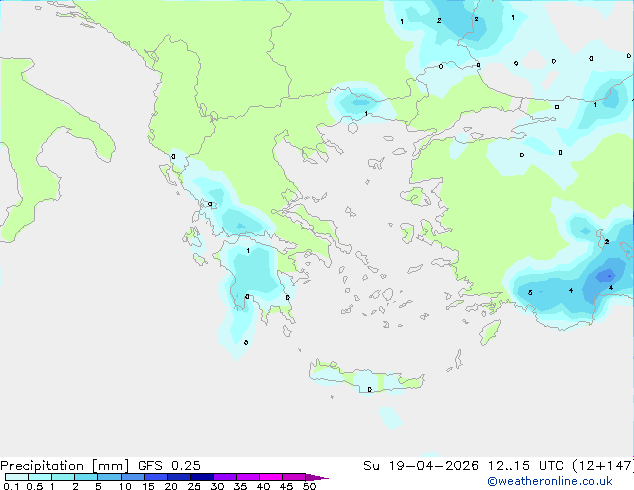Click the "(12+147)" forecast offset text
634x490 pixels.
603,466
